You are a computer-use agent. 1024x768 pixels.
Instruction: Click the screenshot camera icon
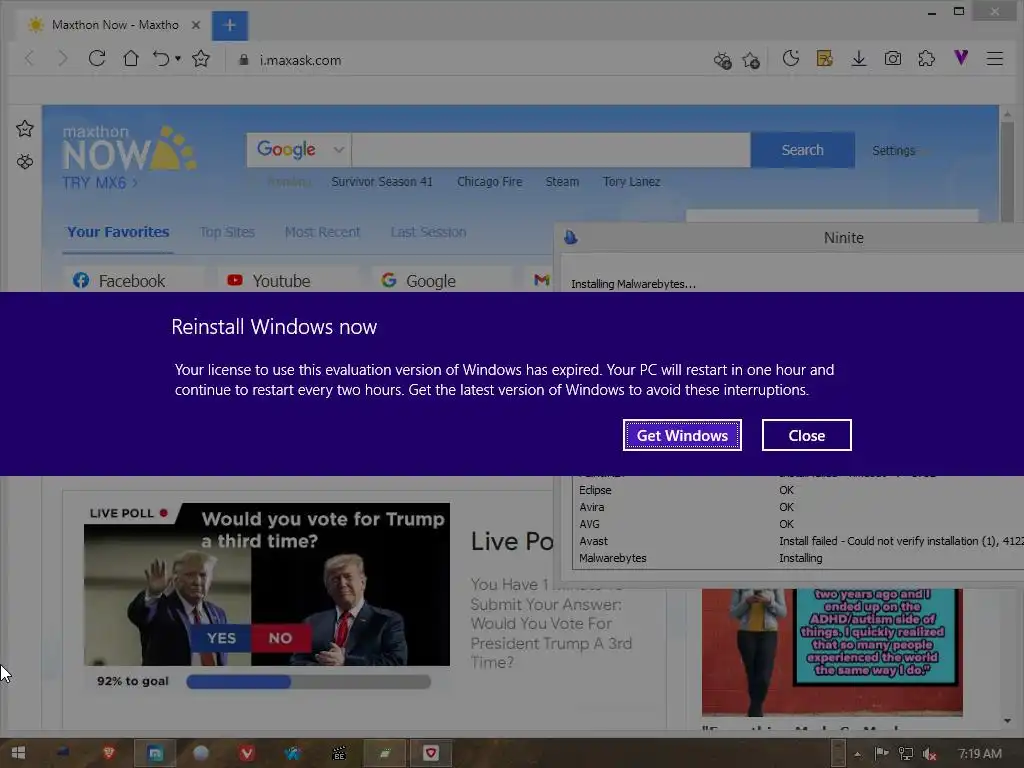tap(893, 59)
